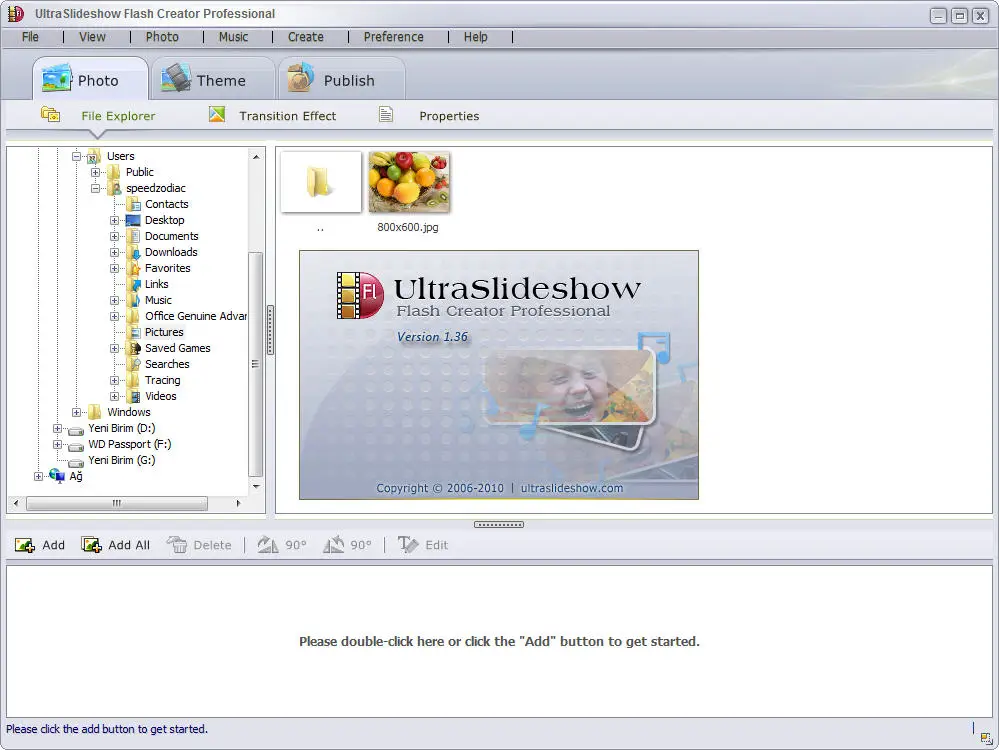The width and height of the screenshot is (999, 750).
Task: Open the File menu
Action: coord(30,37)
